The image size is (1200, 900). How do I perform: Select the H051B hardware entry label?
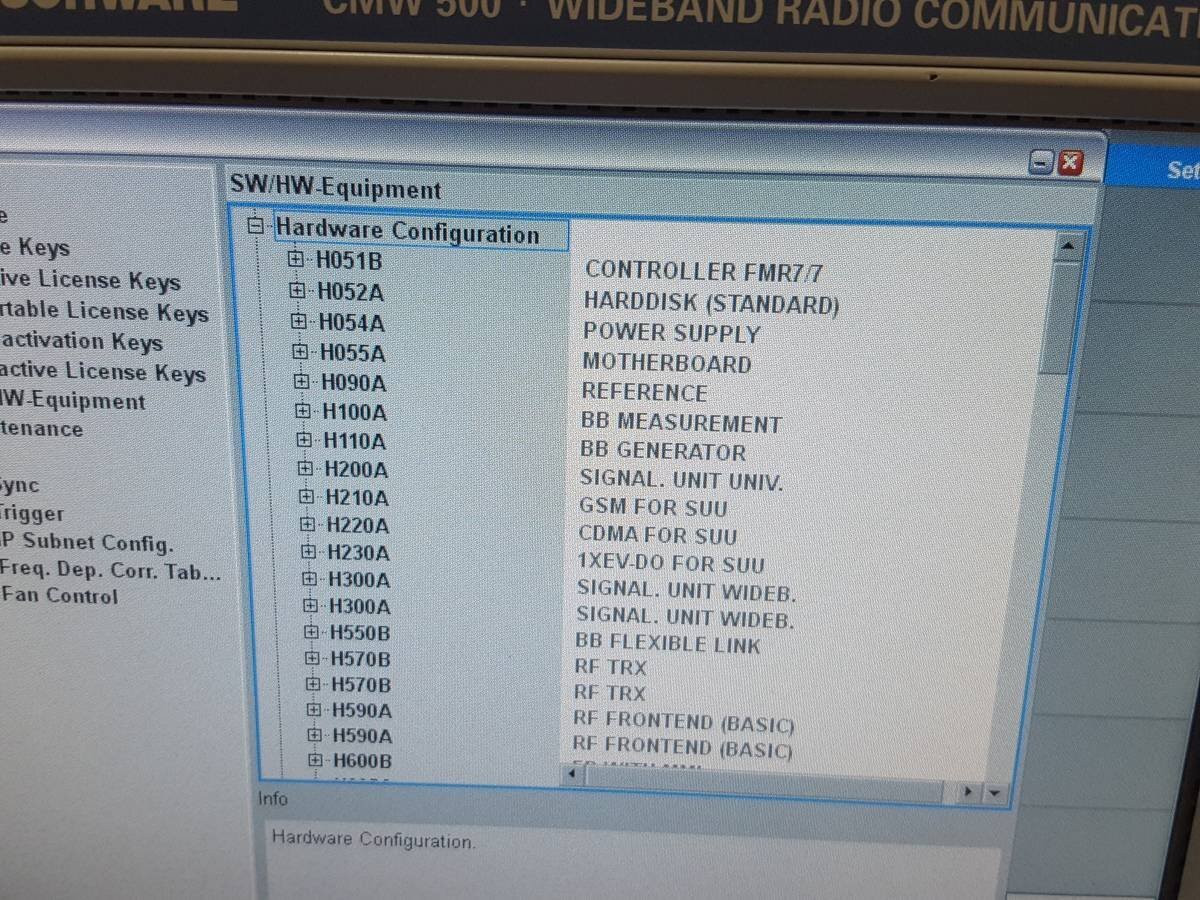(349, 261)
